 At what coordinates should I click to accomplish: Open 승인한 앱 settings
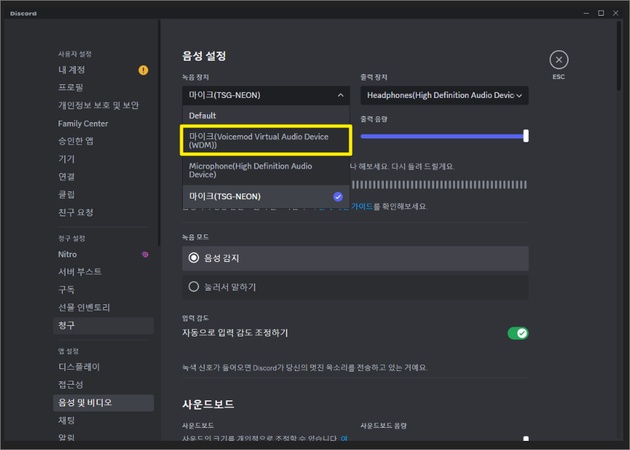pos(76,141)
